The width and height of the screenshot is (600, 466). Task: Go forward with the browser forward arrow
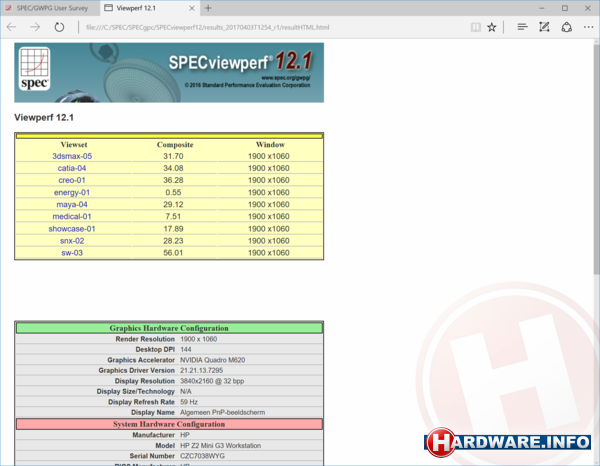(x=35, y=27)
